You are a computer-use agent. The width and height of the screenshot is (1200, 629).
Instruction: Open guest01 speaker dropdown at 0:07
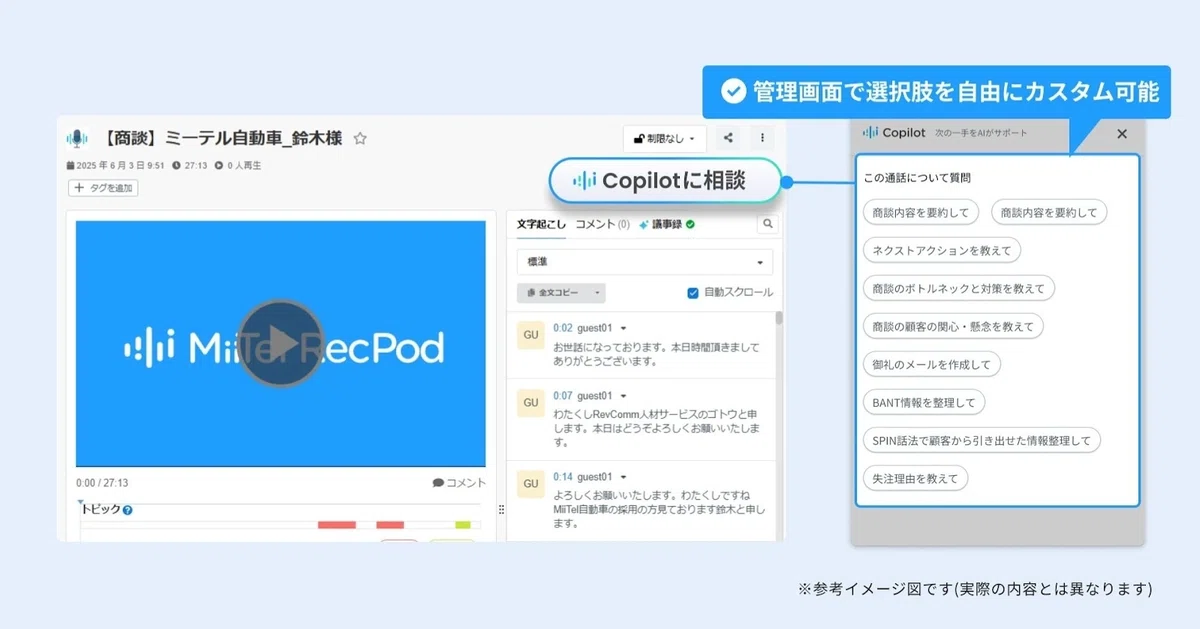624,396
